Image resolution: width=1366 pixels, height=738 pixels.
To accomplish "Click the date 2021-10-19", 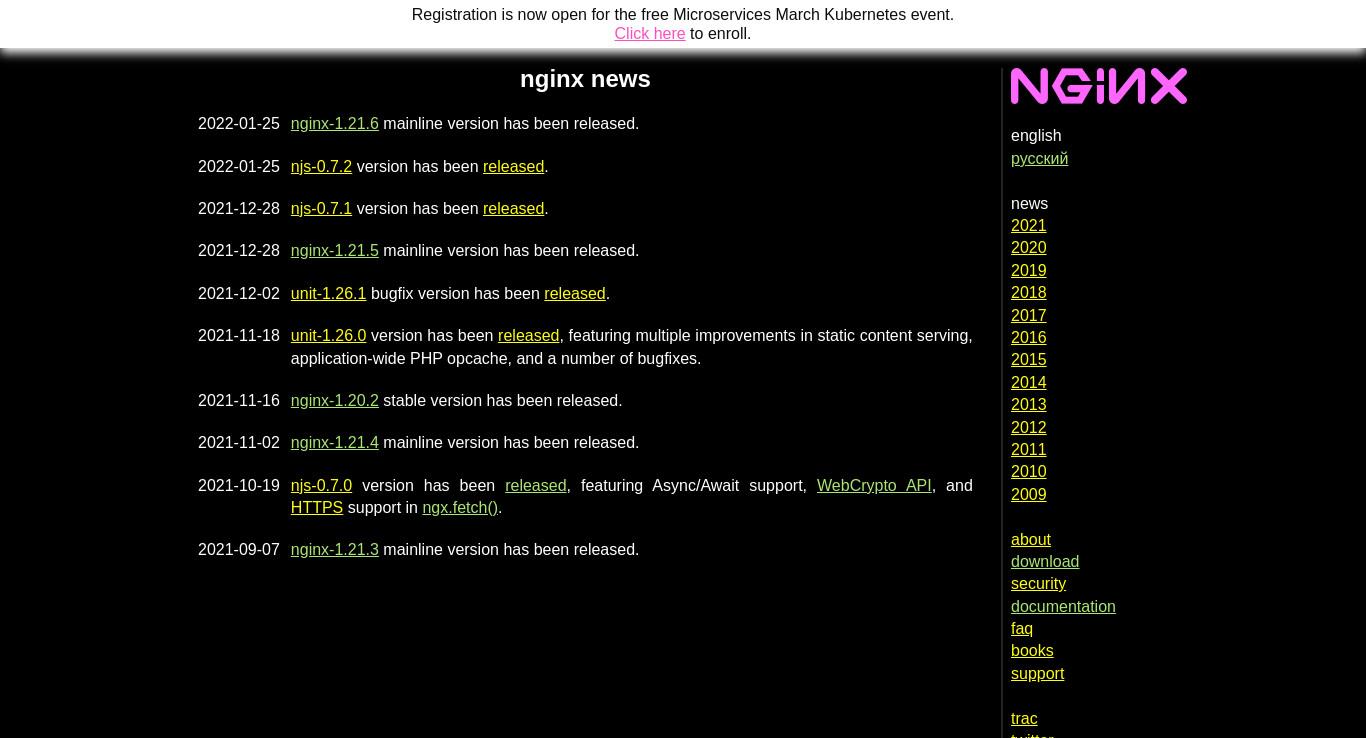I will 239,485.
